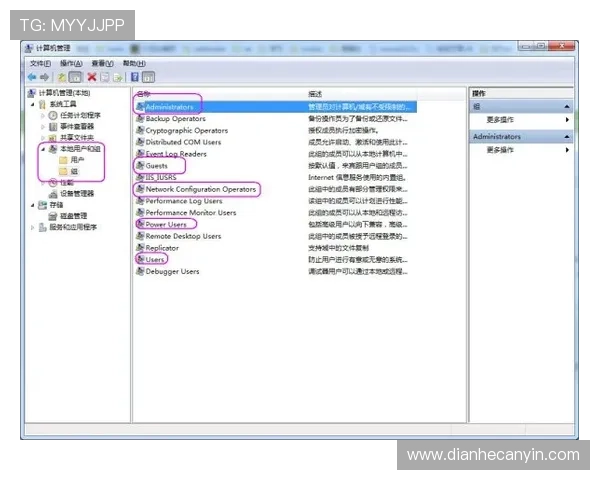Select 事件查看器 tree node
The image size is (600, 480).
77,126
